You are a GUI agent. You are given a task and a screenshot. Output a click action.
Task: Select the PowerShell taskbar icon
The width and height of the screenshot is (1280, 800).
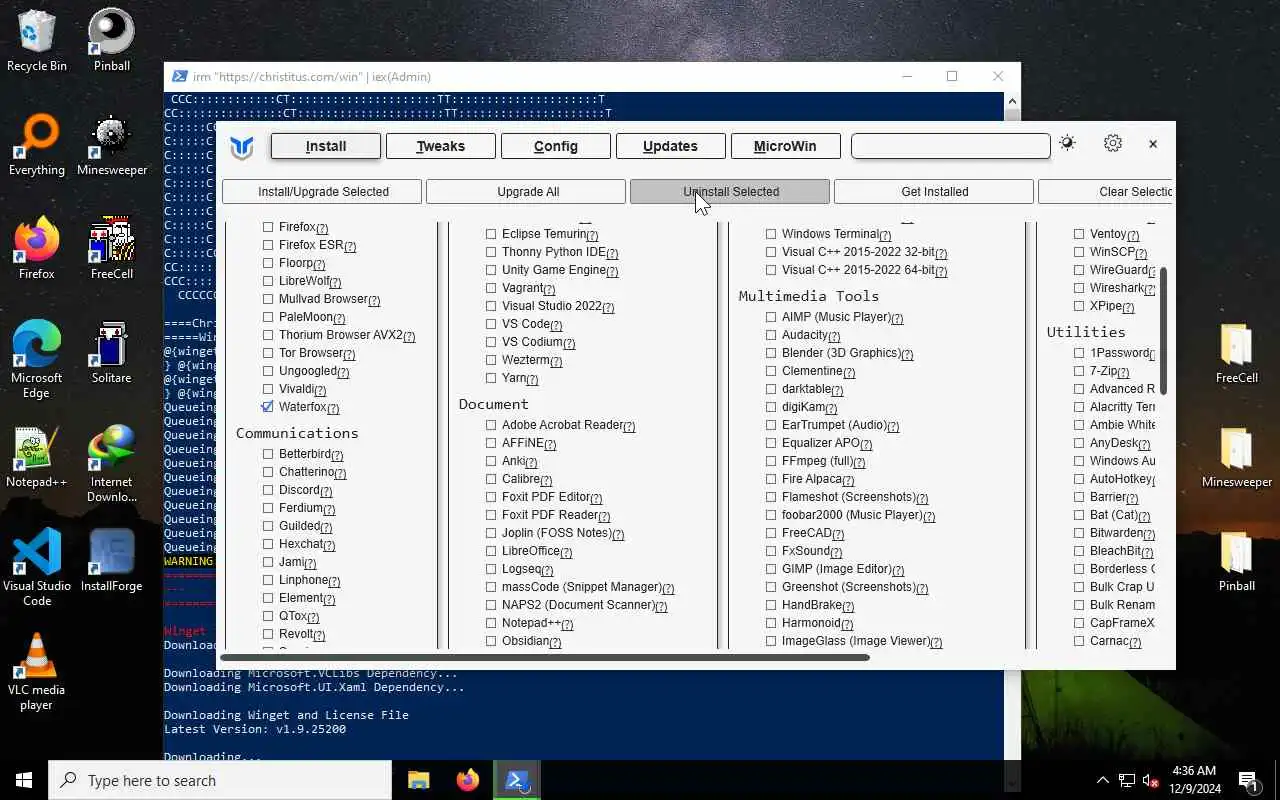coord(517,780)
